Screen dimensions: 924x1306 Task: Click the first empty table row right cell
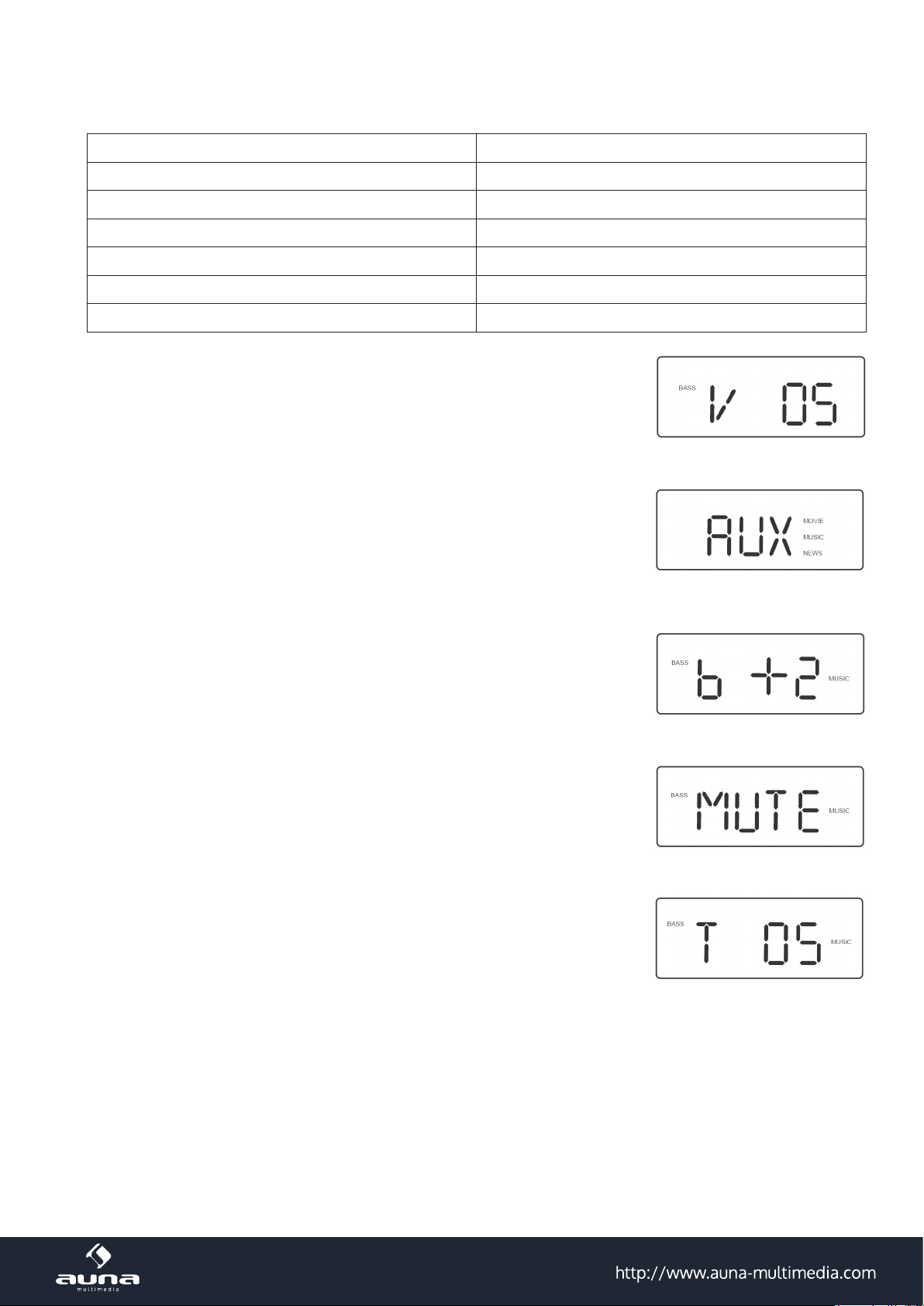[x=671, y=148]
